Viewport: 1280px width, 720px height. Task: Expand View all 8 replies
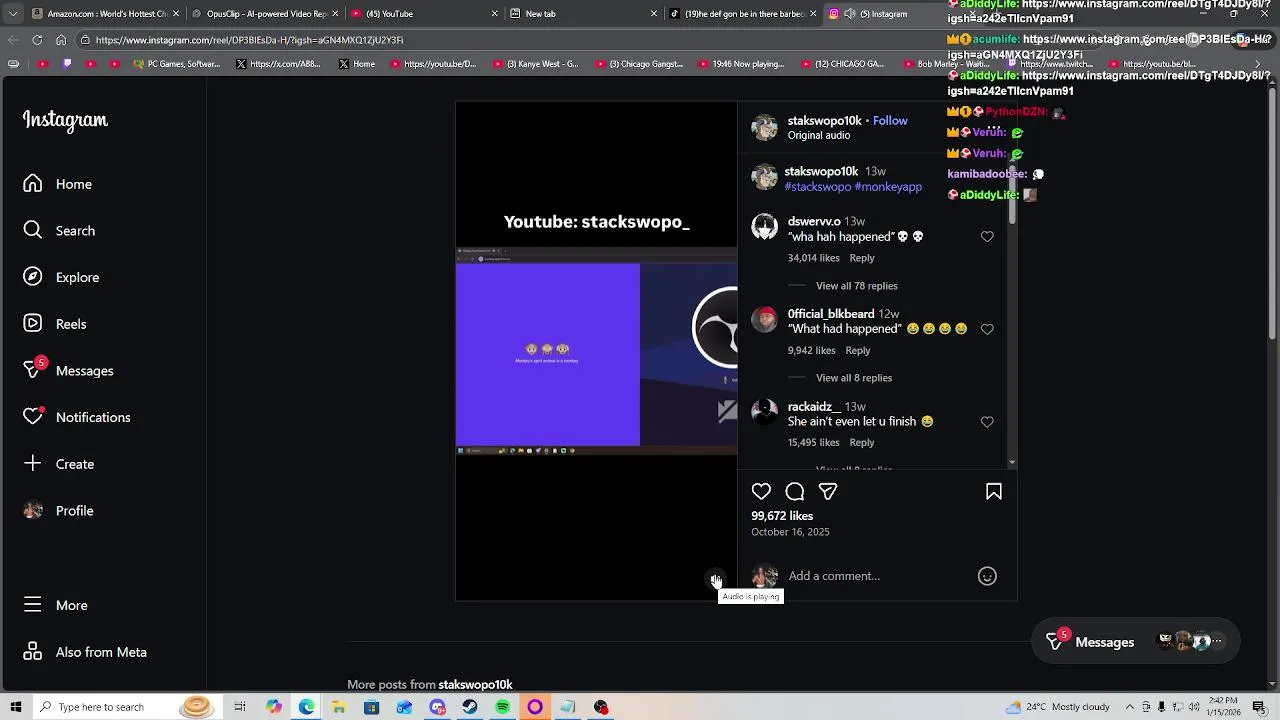(x=854, y=378)
